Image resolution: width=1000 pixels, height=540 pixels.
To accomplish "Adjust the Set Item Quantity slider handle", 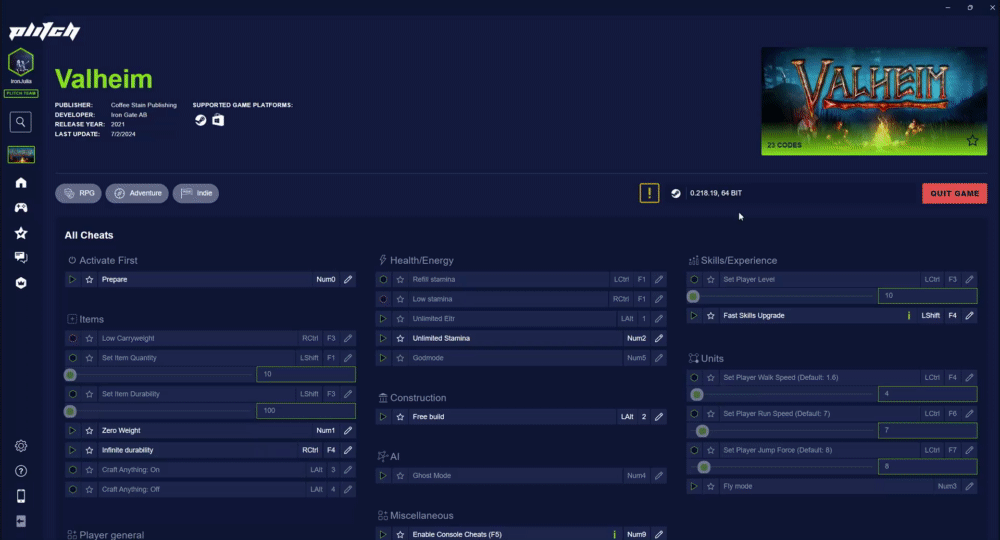I will click(x=70, y=375).
